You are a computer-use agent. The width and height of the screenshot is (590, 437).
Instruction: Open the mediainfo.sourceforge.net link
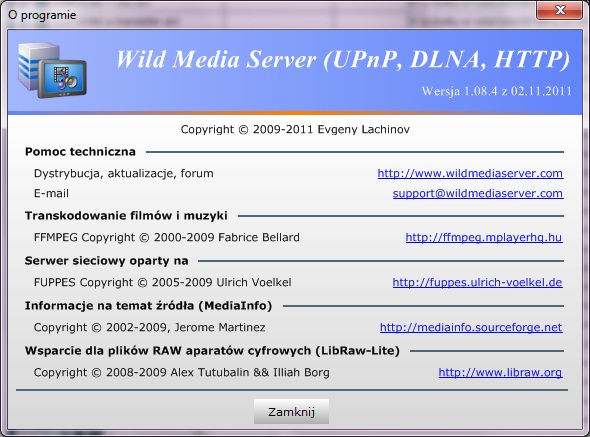pyautogui.click(x=471, y=327)
